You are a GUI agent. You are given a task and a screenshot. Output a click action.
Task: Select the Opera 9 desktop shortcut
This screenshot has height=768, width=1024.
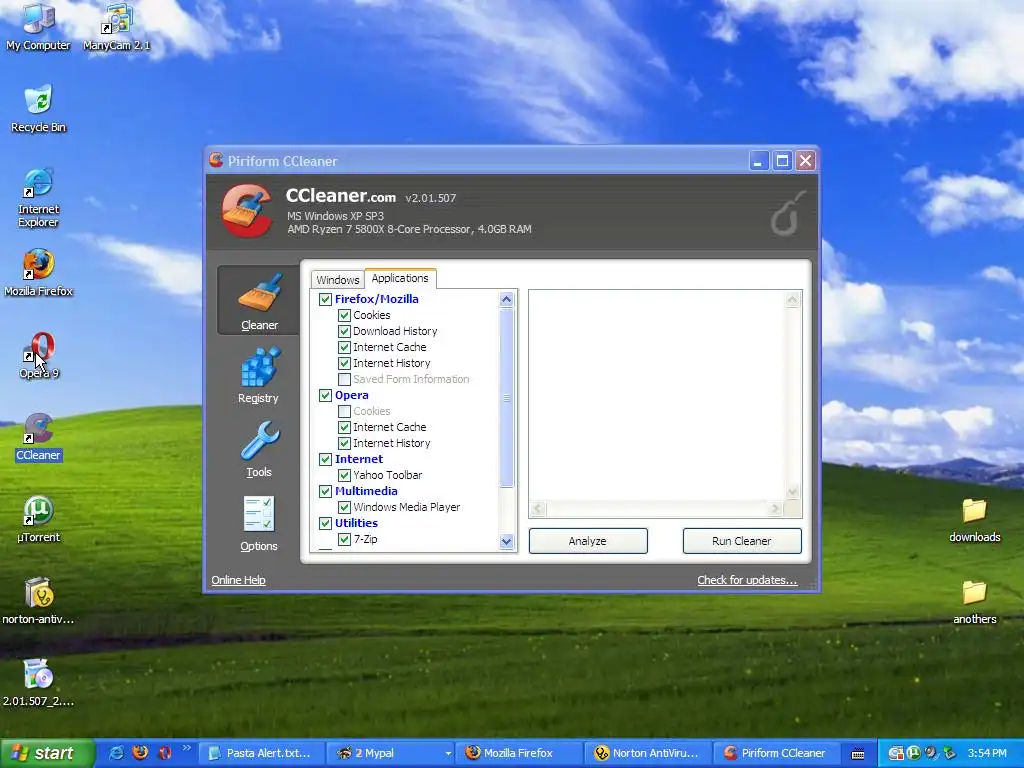(x=38, y=356)
